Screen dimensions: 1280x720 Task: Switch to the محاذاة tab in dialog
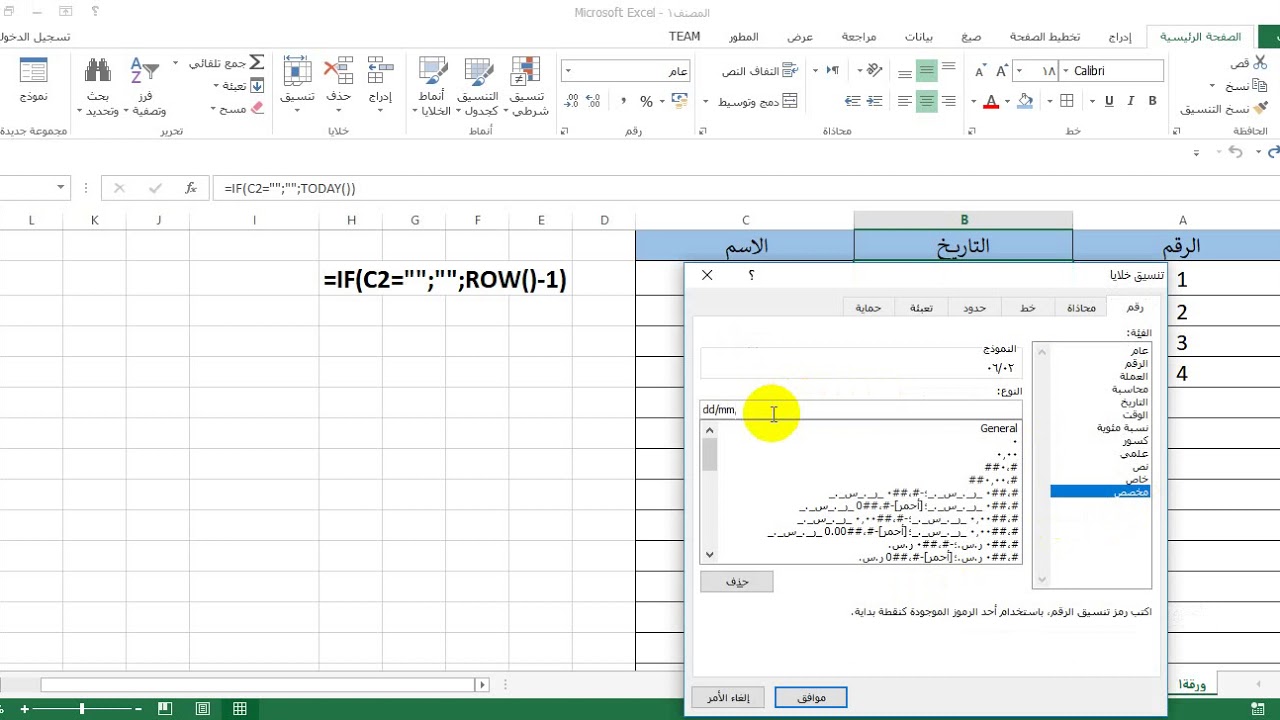coord(1081,308)
